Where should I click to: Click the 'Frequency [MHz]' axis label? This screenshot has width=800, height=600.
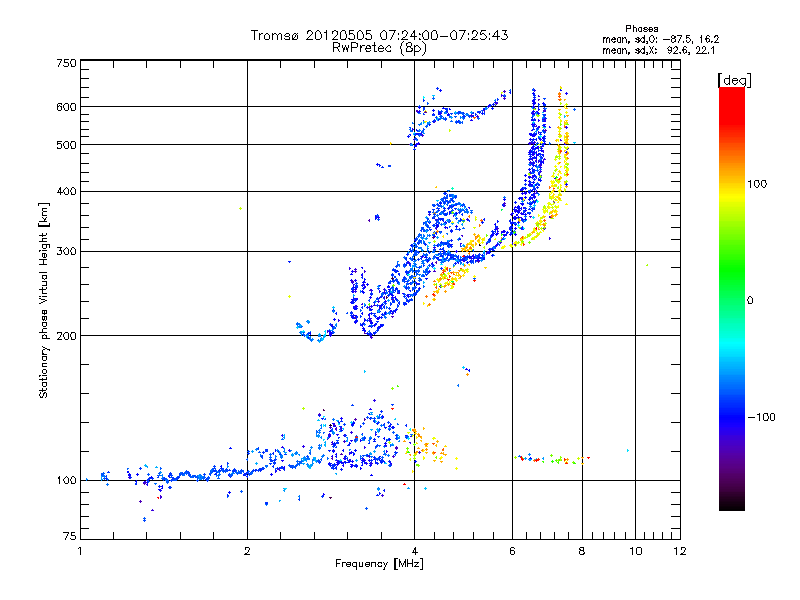click(x=379, y=564)
